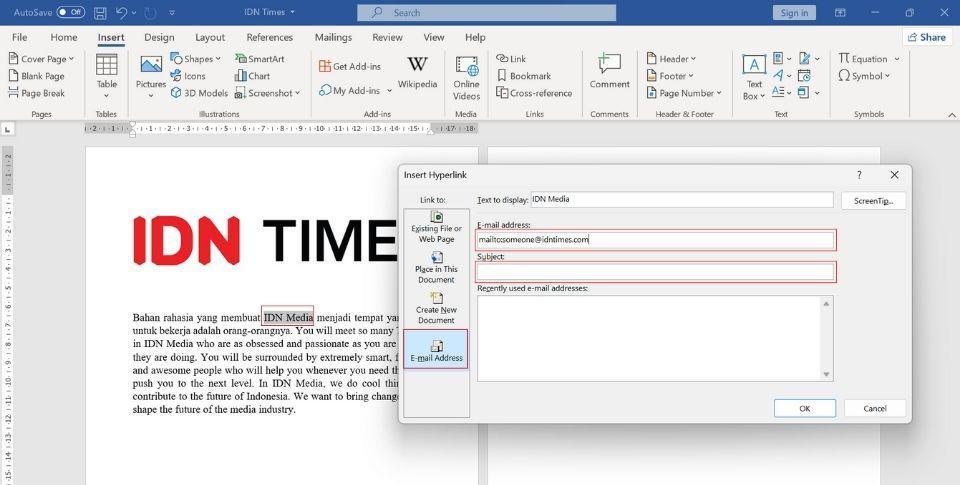
Task: Insert 3D Models
Action: [x=199, y=93]
